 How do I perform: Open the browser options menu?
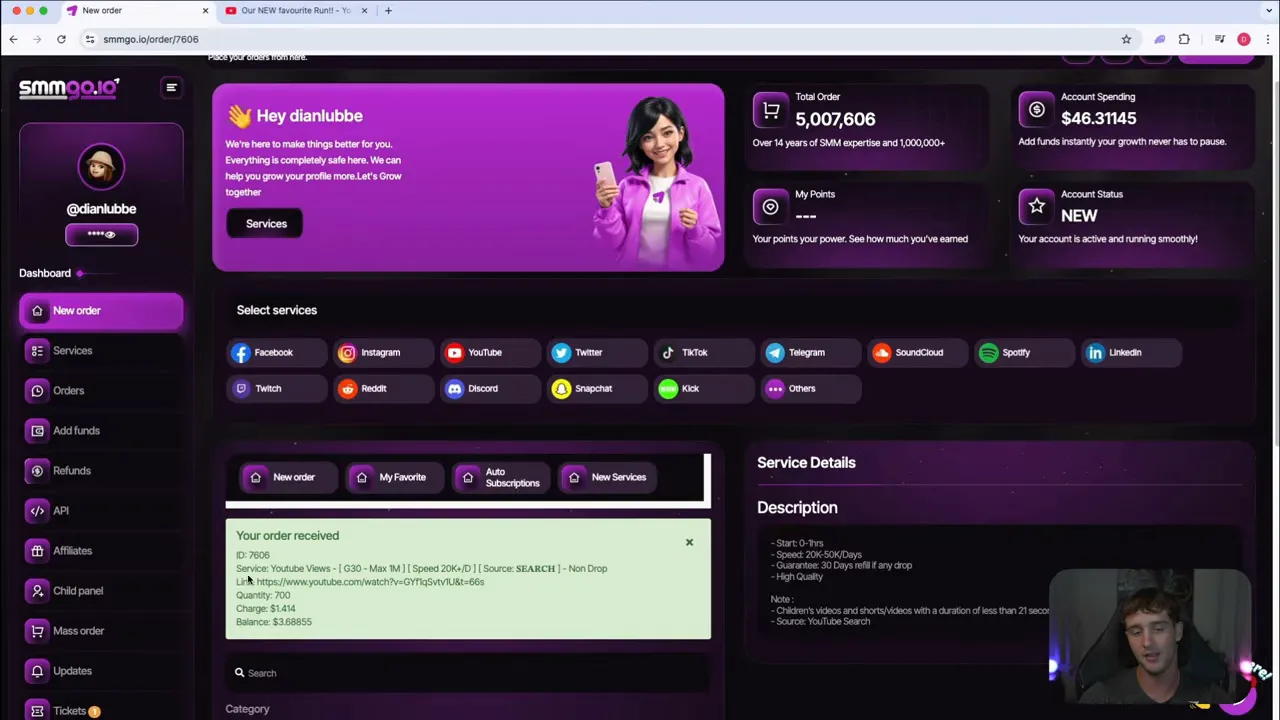(x=1268, y=39)
